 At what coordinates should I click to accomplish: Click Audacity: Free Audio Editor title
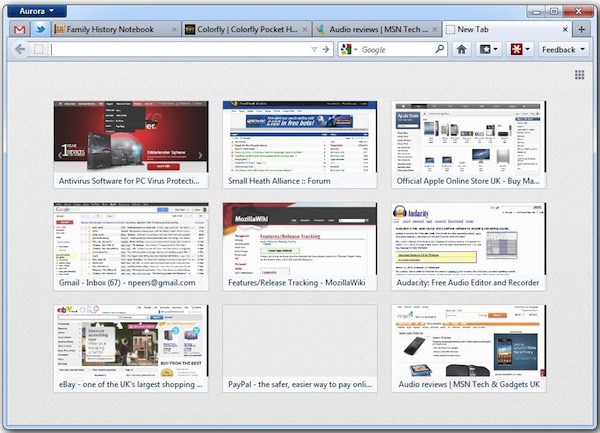pyautogui.click(x=468, y=283)
